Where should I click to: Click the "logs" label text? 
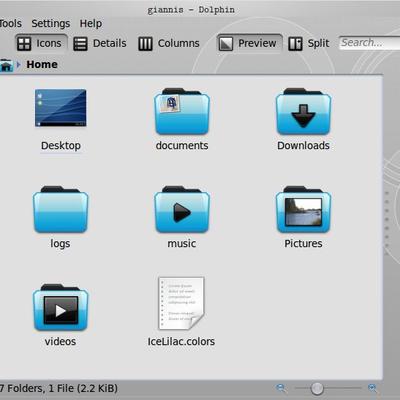60,244
